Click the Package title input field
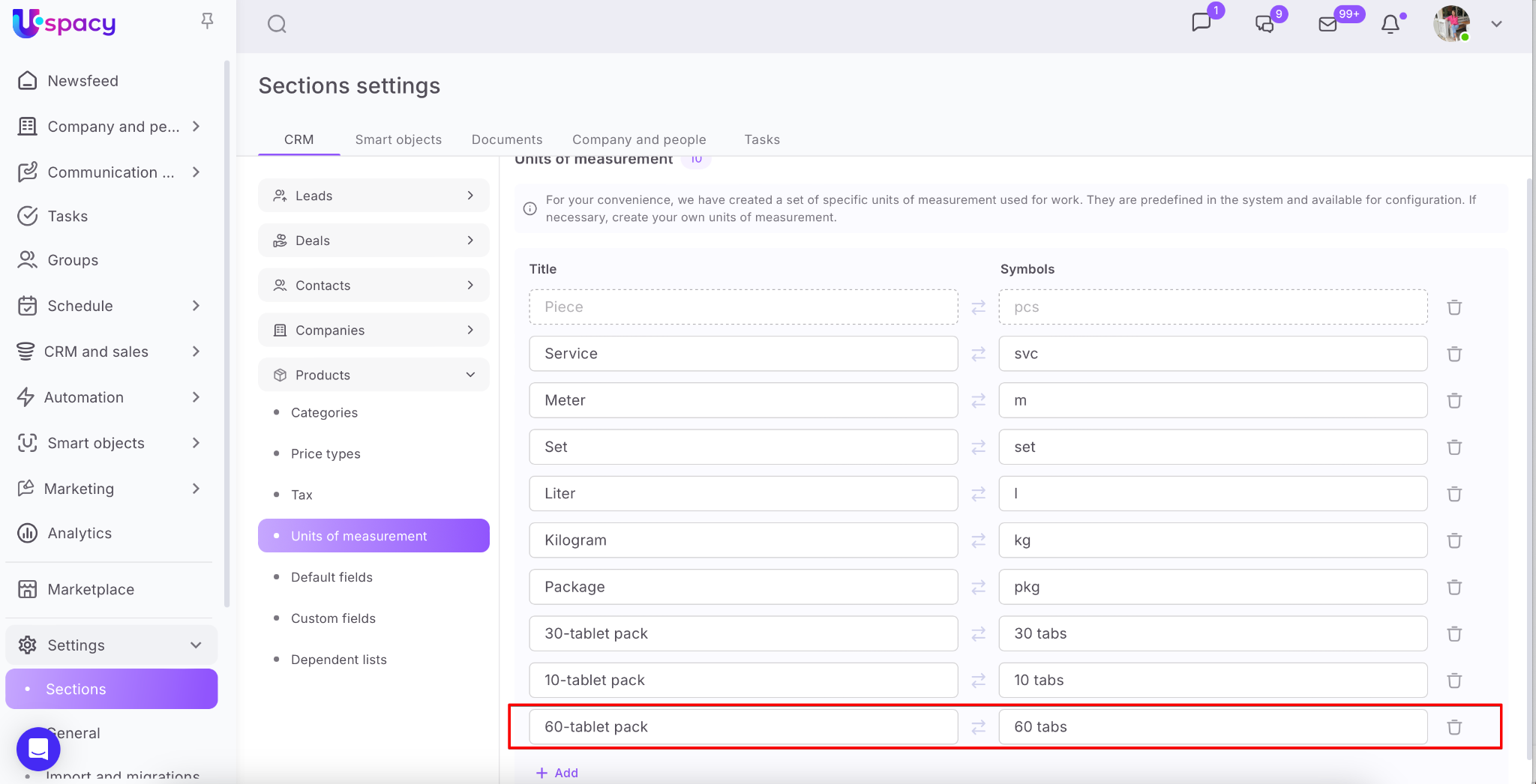This screenshot has width=1536, height=784. point(742,587)
